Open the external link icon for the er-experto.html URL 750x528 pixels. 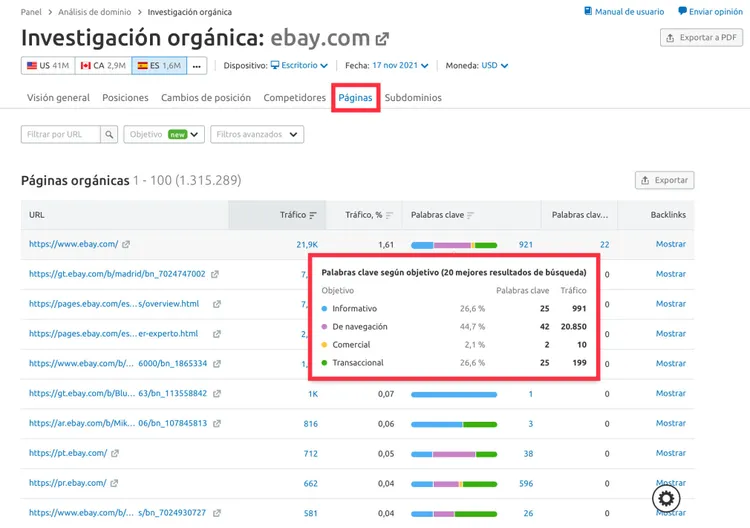[x=217, y=334]
